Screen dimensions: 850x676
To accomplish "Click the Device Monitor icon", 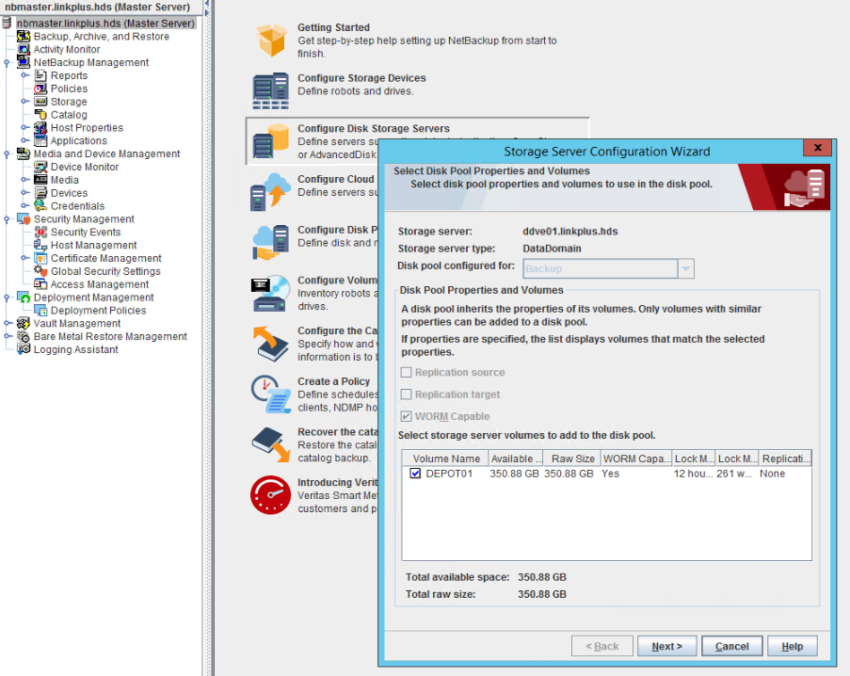I will [41, 167].
